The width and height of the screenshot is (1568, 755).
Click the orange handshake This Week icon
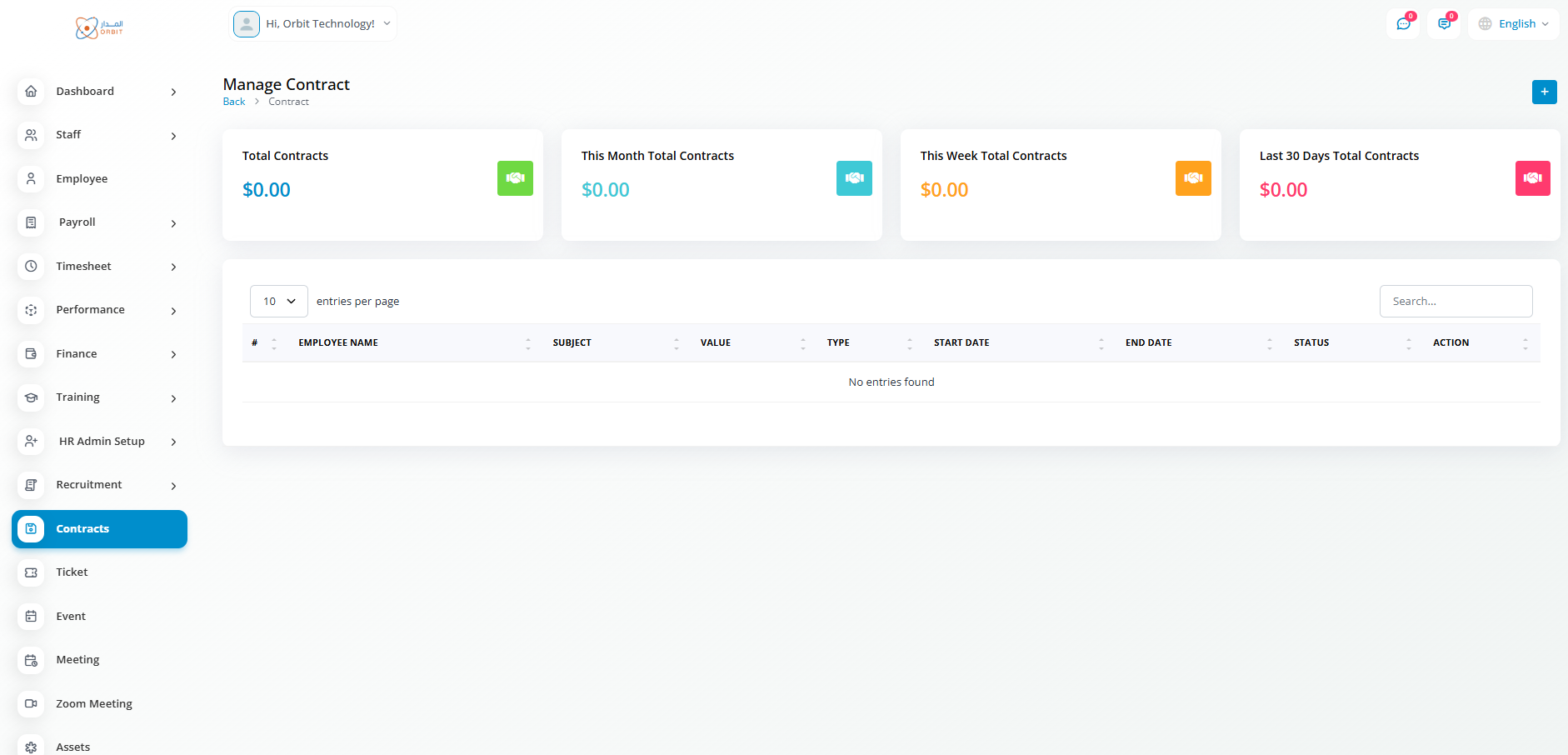coord(1193,178)
